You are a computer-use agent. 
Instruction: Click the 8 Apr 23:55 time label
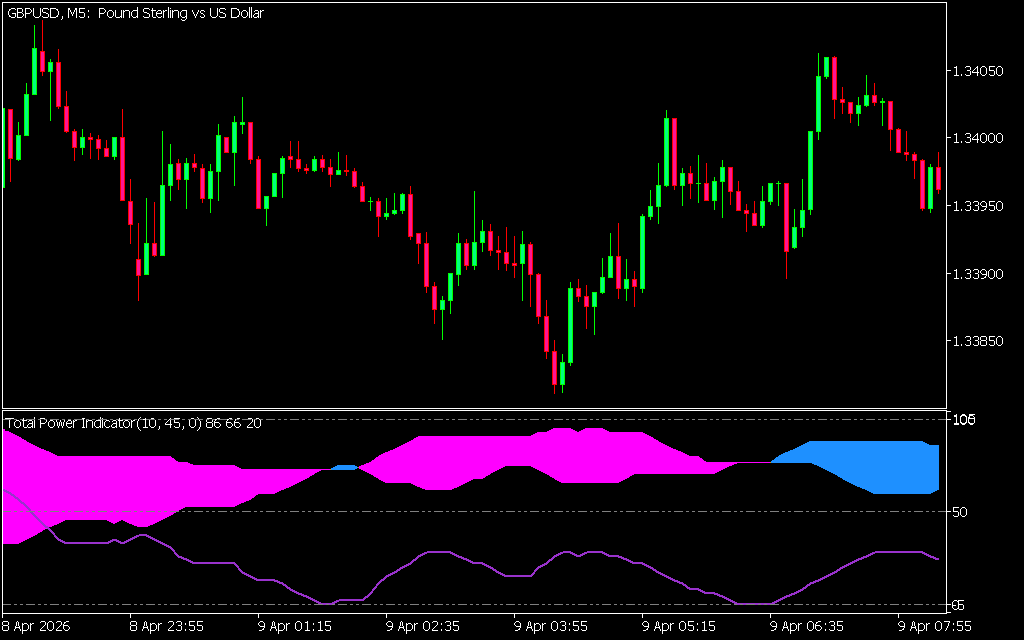[x=167, y=627]
